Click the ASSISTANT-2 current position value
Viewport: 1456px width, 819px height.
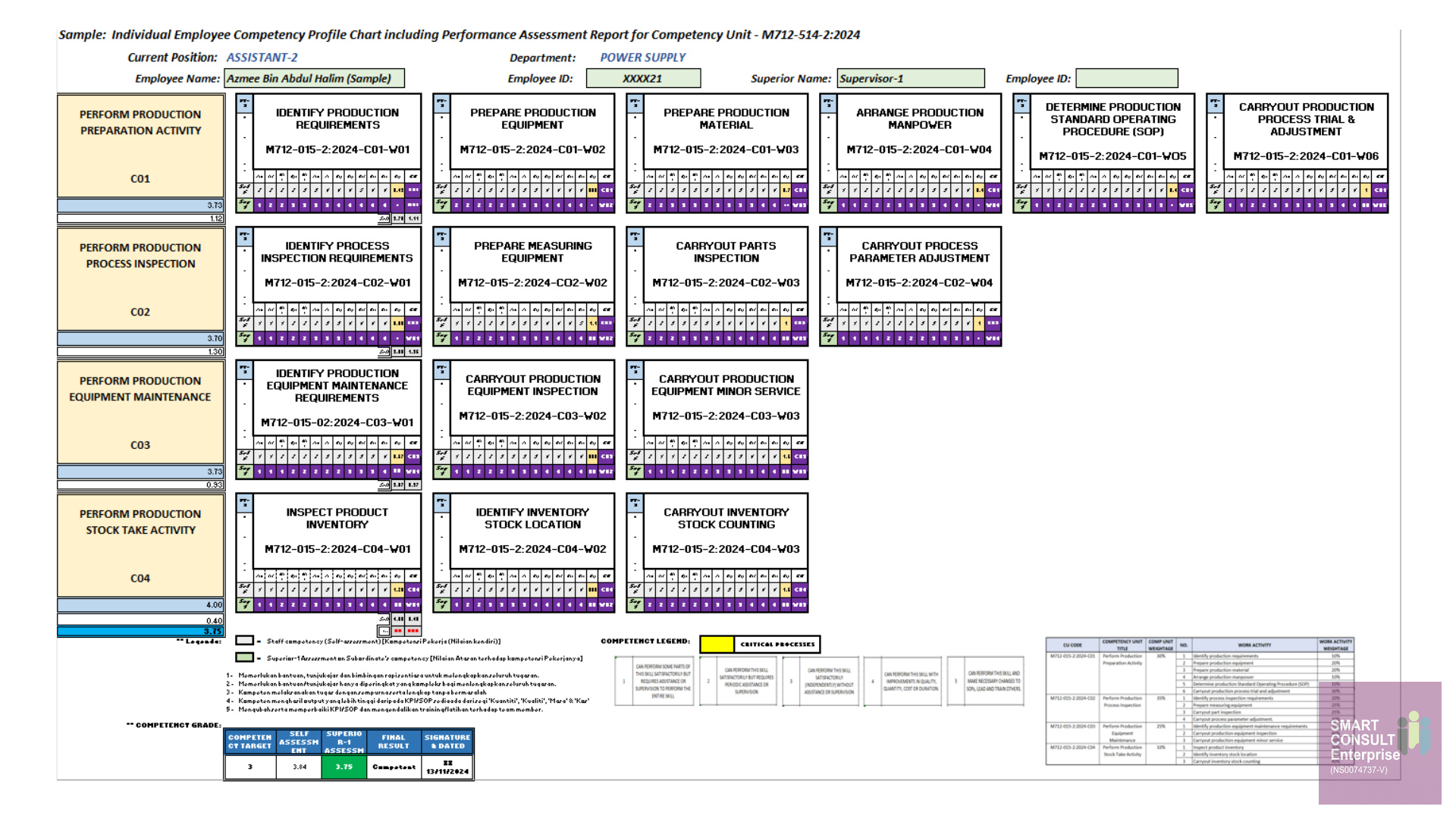point(262,58)
